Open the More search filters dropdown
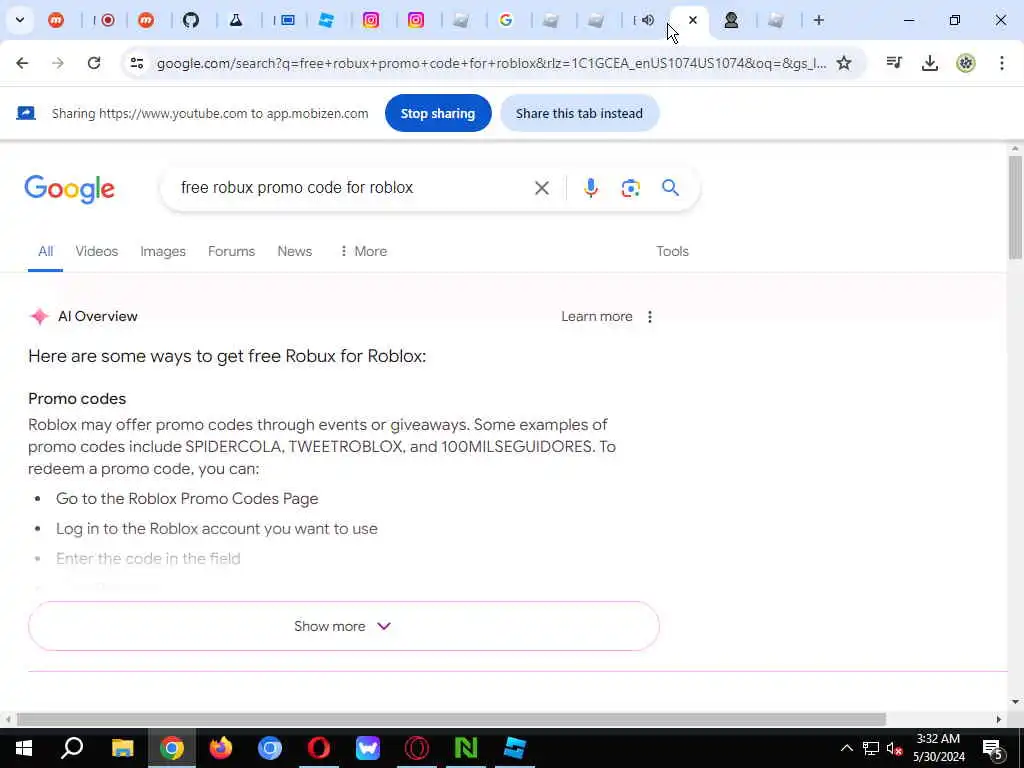Viewport: 1024px width, 768px height. tap(364, 251)
